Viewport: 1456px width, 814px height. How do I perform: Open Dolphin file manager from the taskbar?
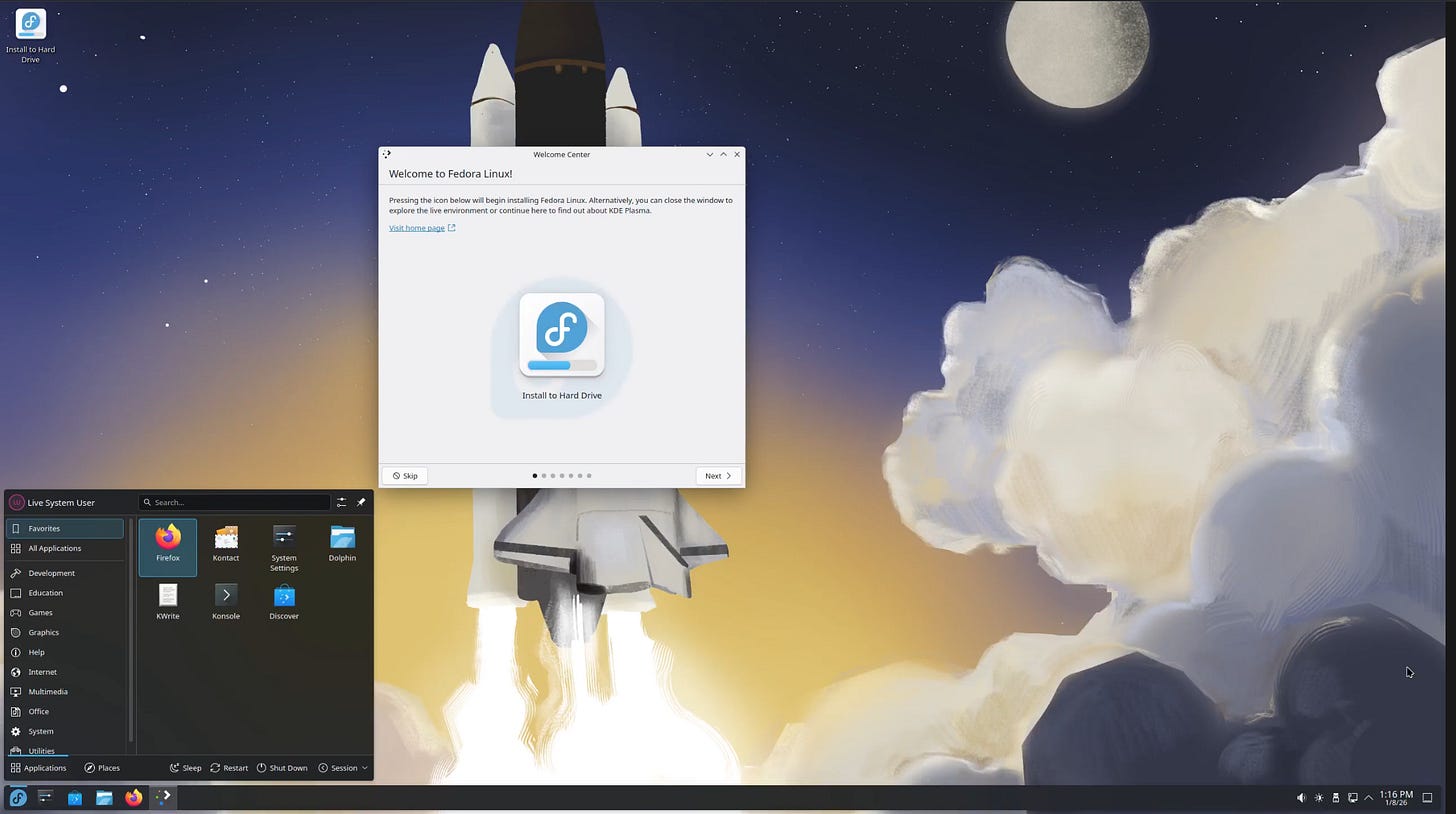point(104,797)
